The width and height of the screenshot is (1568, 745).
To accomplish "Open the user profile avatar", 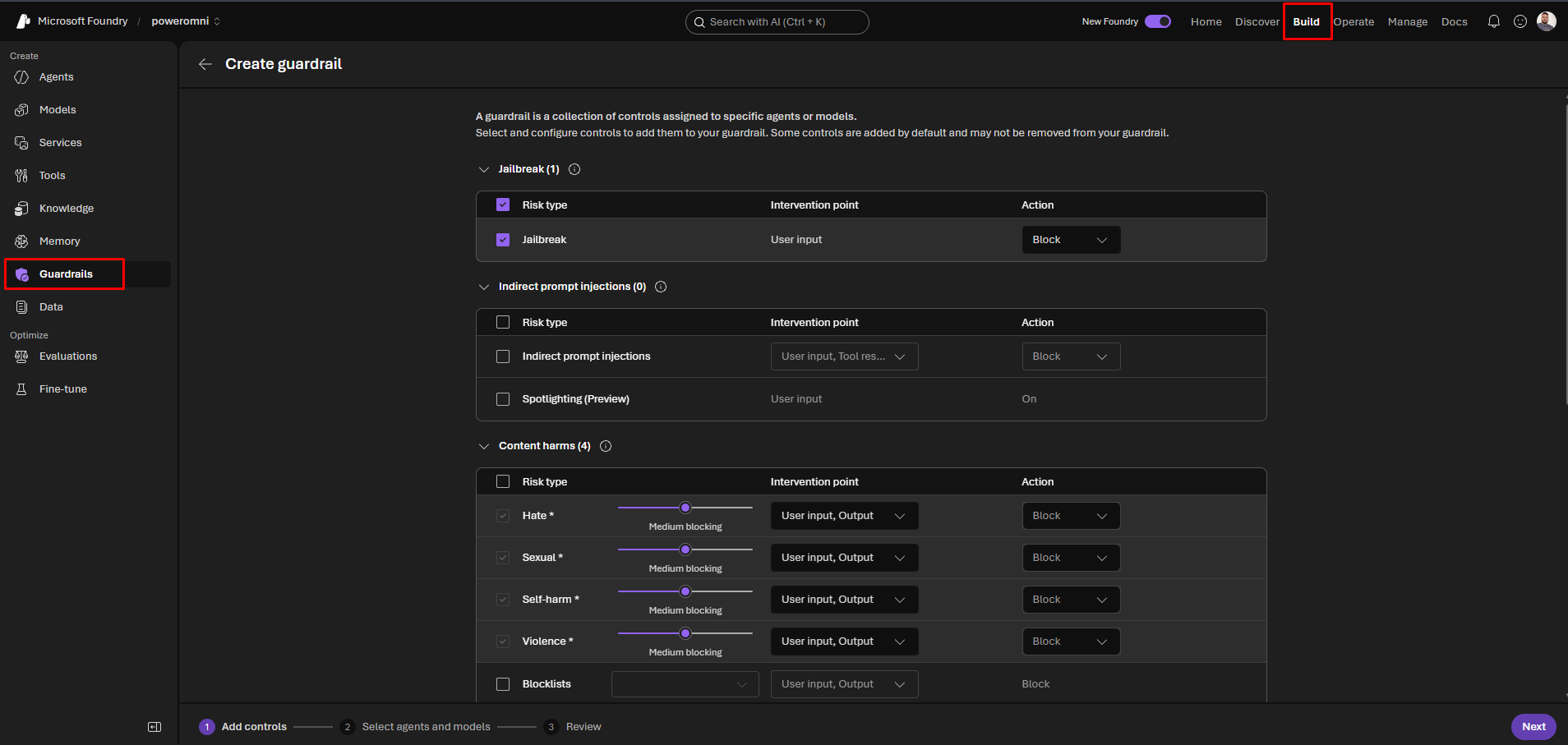I will click(x=1547, y=21).
